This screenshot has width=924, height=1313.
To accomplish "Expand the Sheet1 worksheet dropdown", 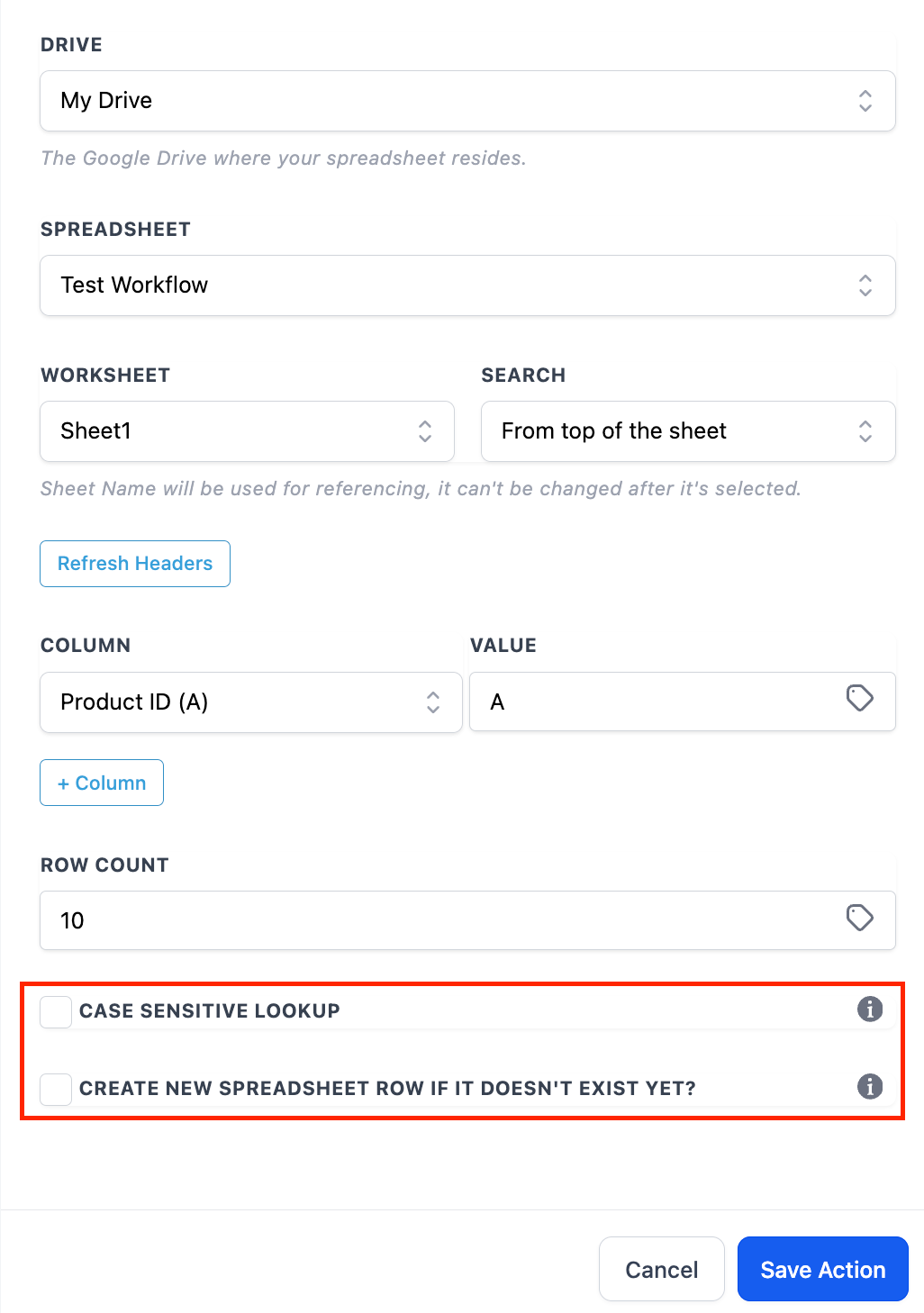I will 246,431.
